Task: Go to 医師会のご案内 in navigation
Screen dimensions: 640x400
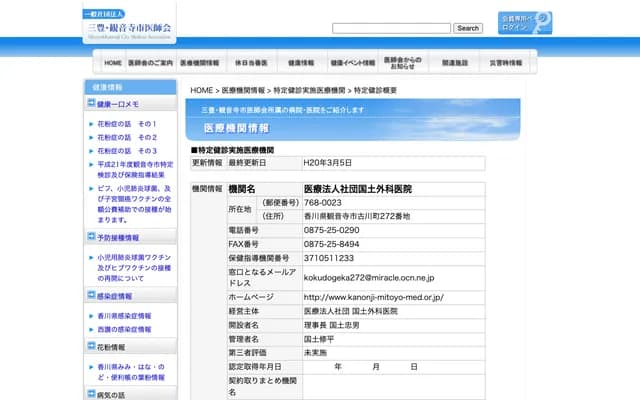Action: [x=151, y=62]
